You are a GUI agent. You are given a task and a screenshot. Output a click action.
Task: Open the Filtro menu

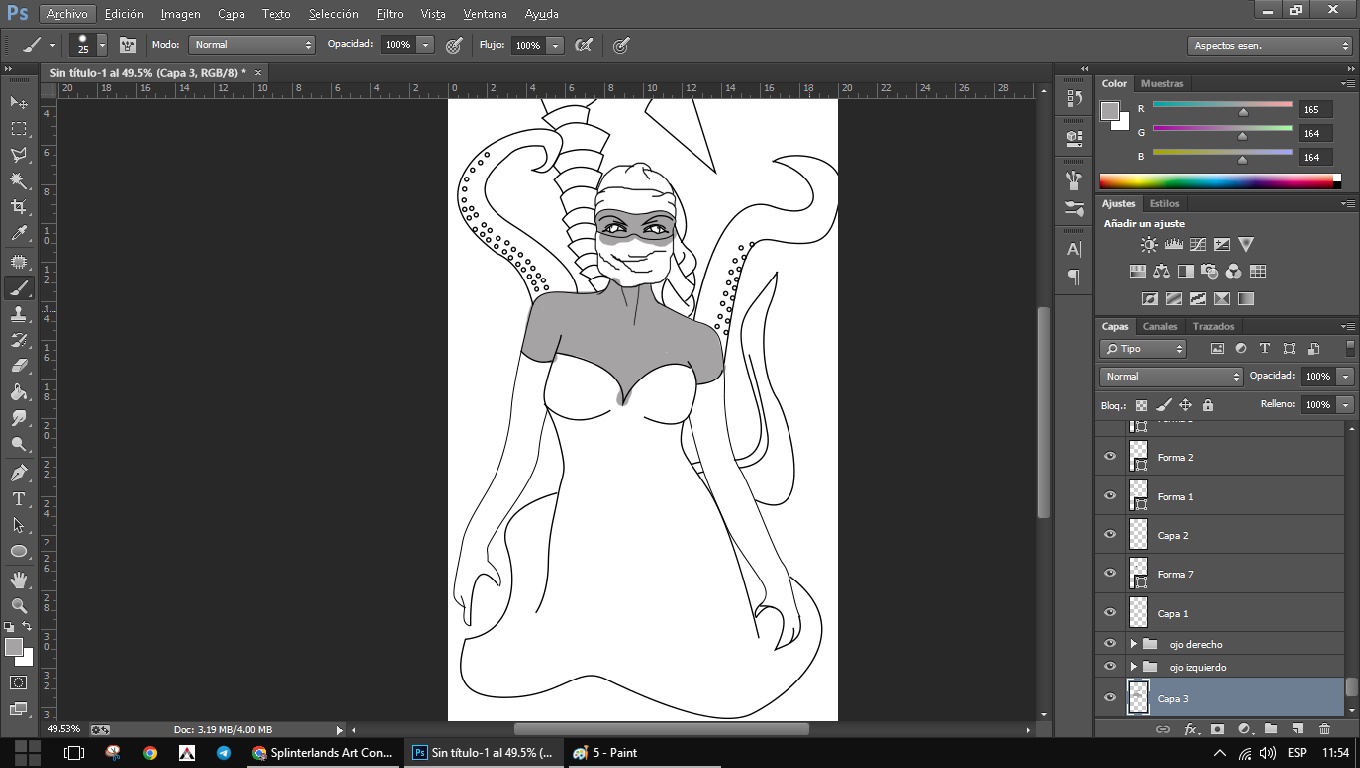point(390,14)
